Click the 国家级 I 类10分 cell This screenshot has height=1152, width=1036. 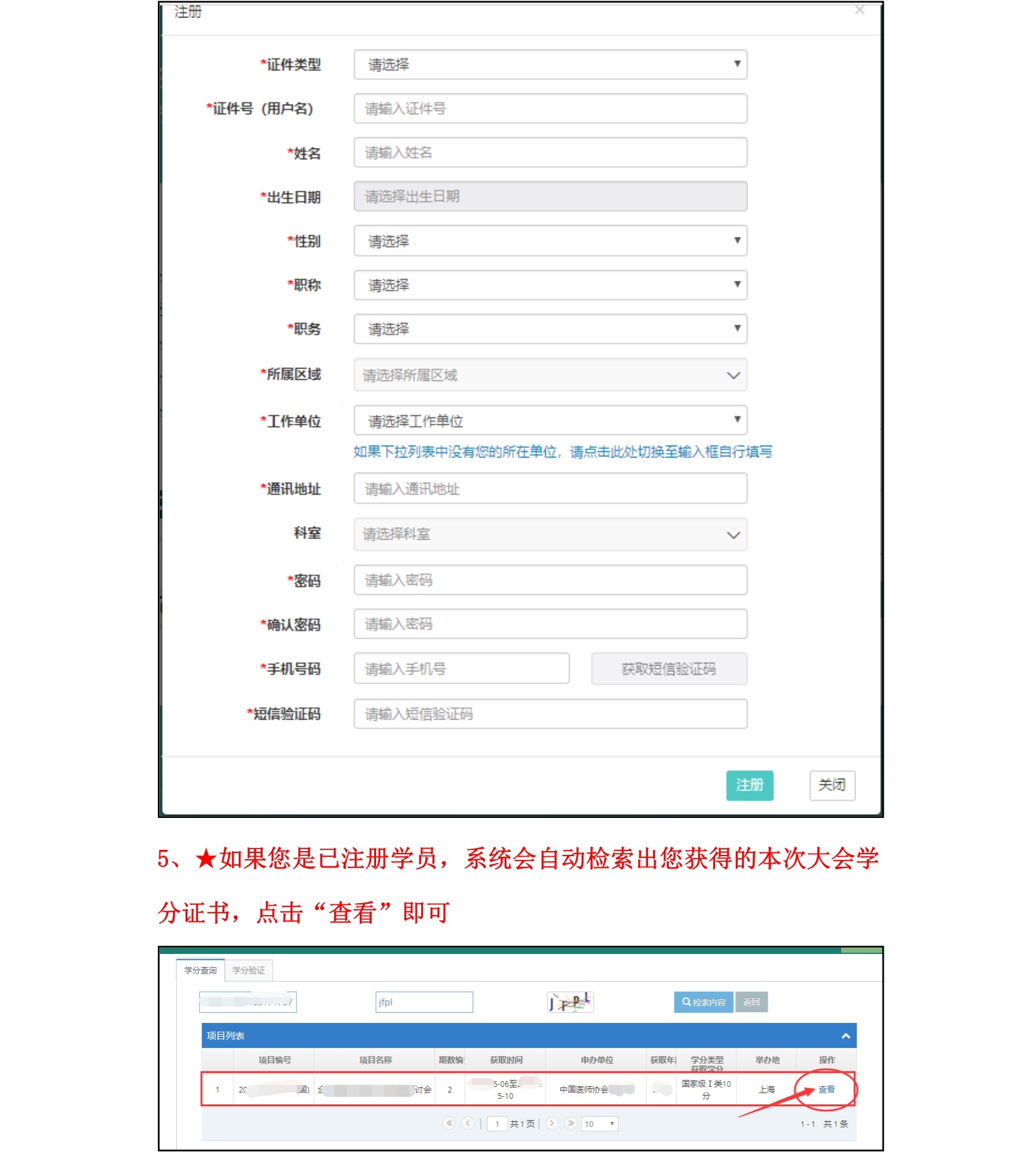point(706,1090)
